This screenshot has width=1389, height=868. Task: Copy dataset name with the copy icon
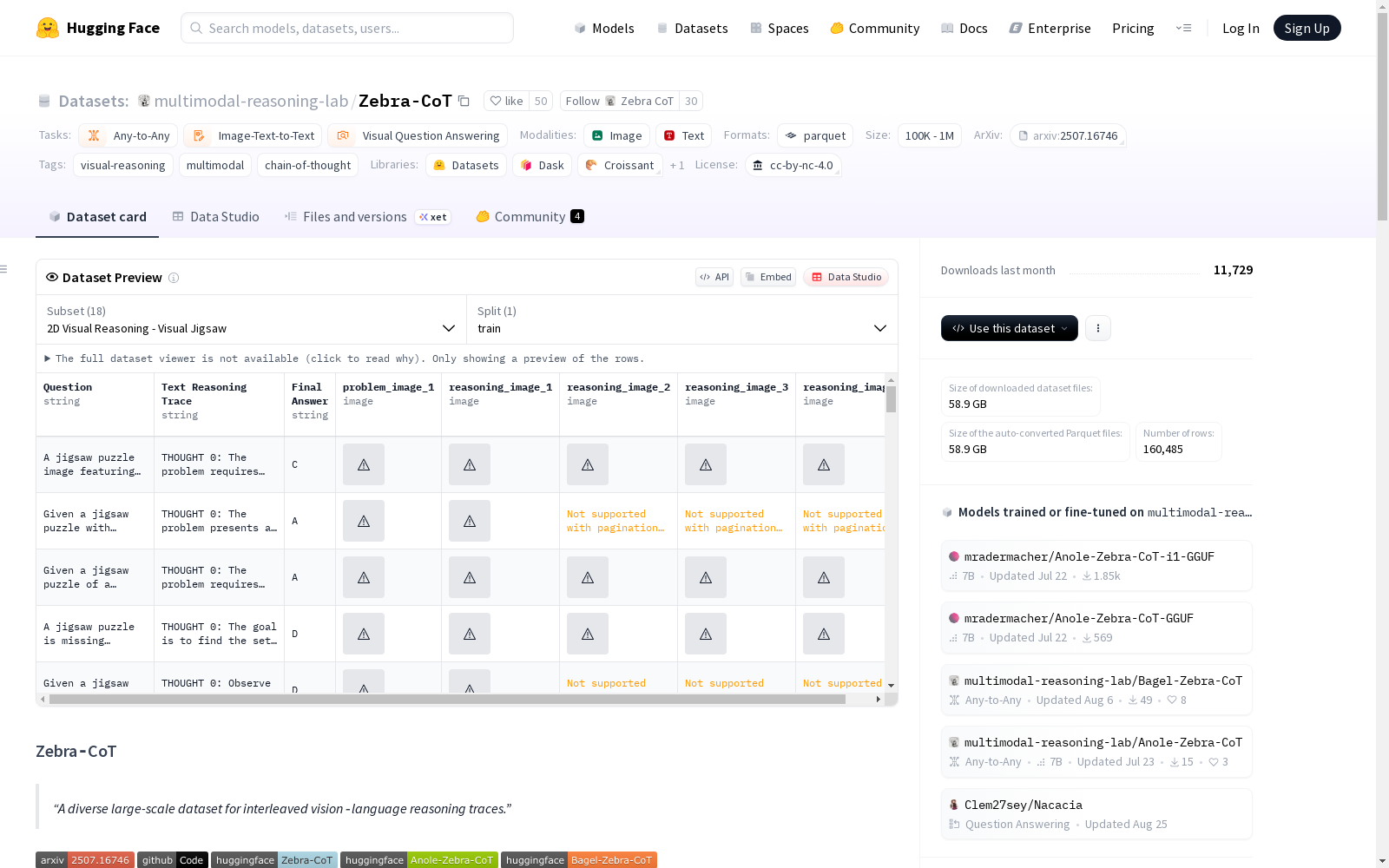(x=464, y=101)
